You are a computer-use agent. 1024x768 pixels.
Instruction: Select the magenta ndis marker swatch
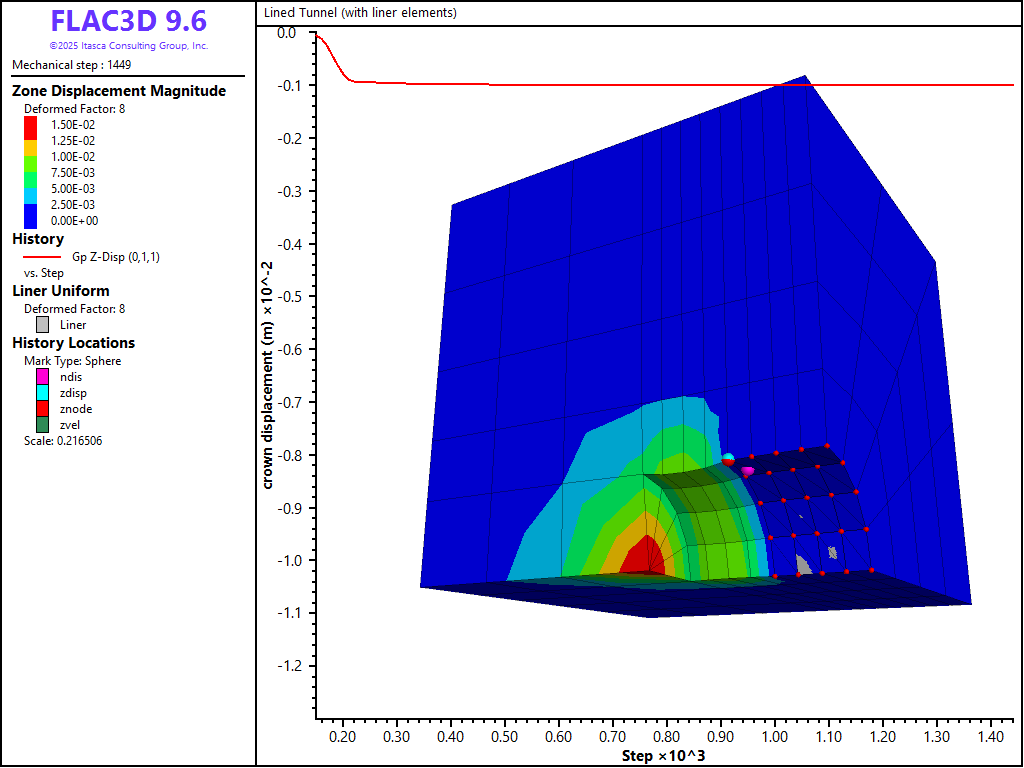42,377
